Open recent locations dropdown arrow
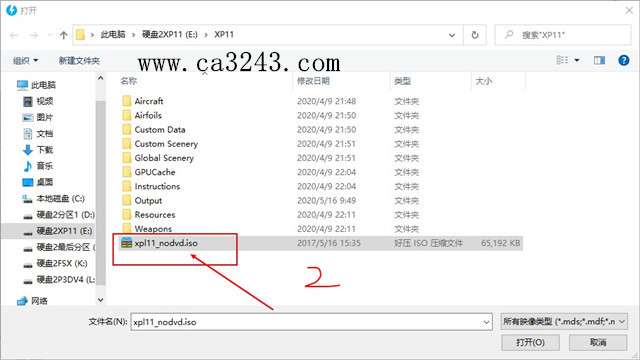This screenshot has width=640, height=360. [49, 36]
